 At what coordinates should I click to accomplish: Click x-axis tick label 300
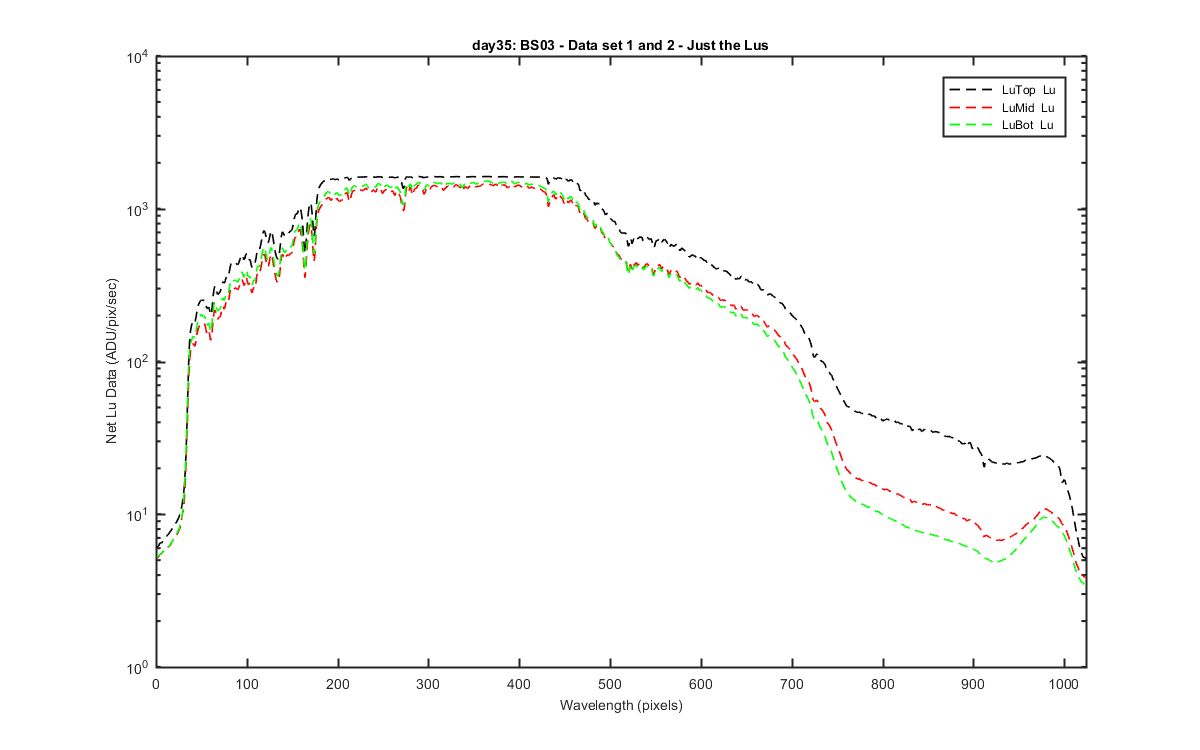(428, 684)
